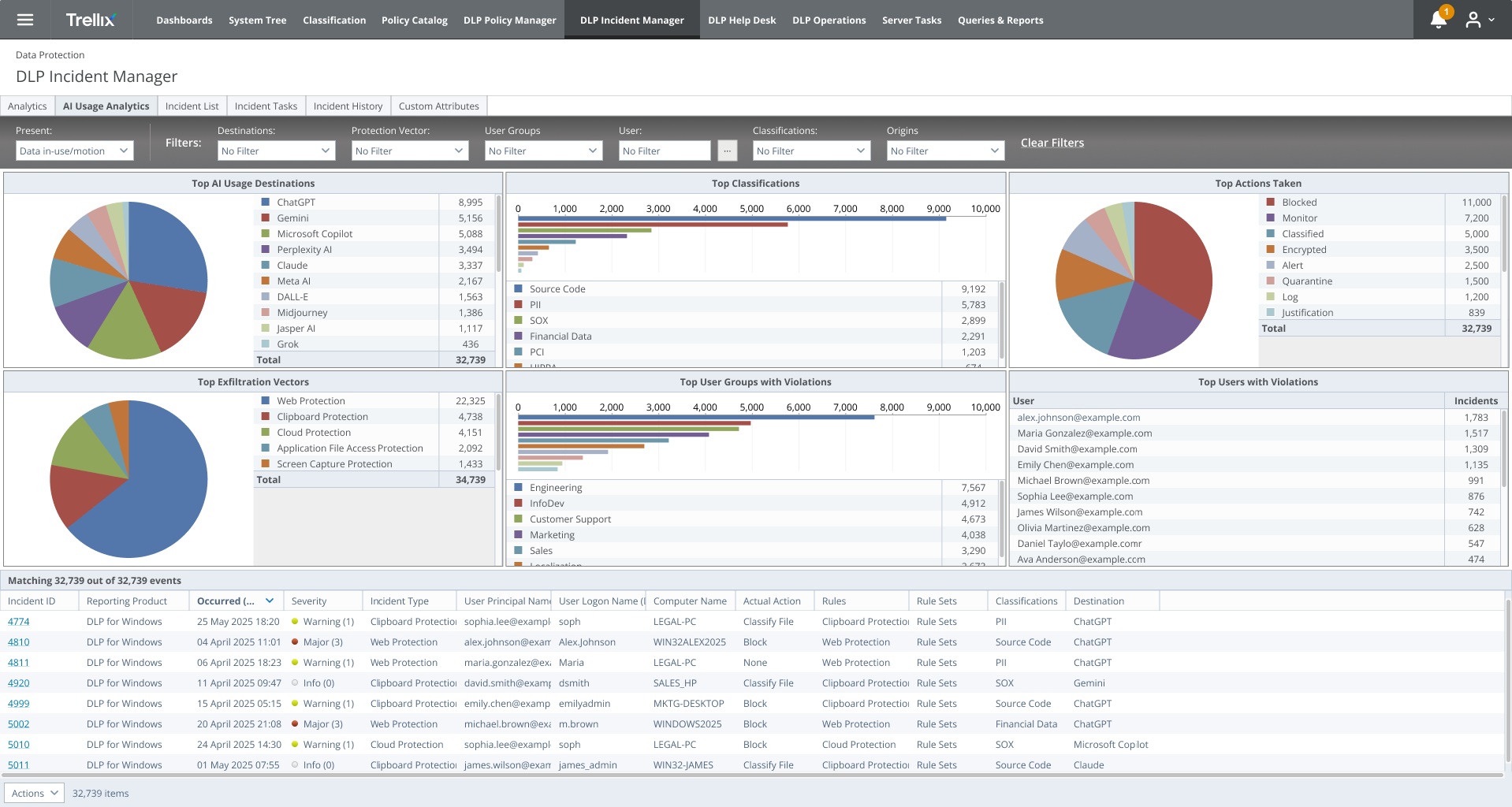
Task: Click the Clear Filters link
Action: click(1052, 143)
